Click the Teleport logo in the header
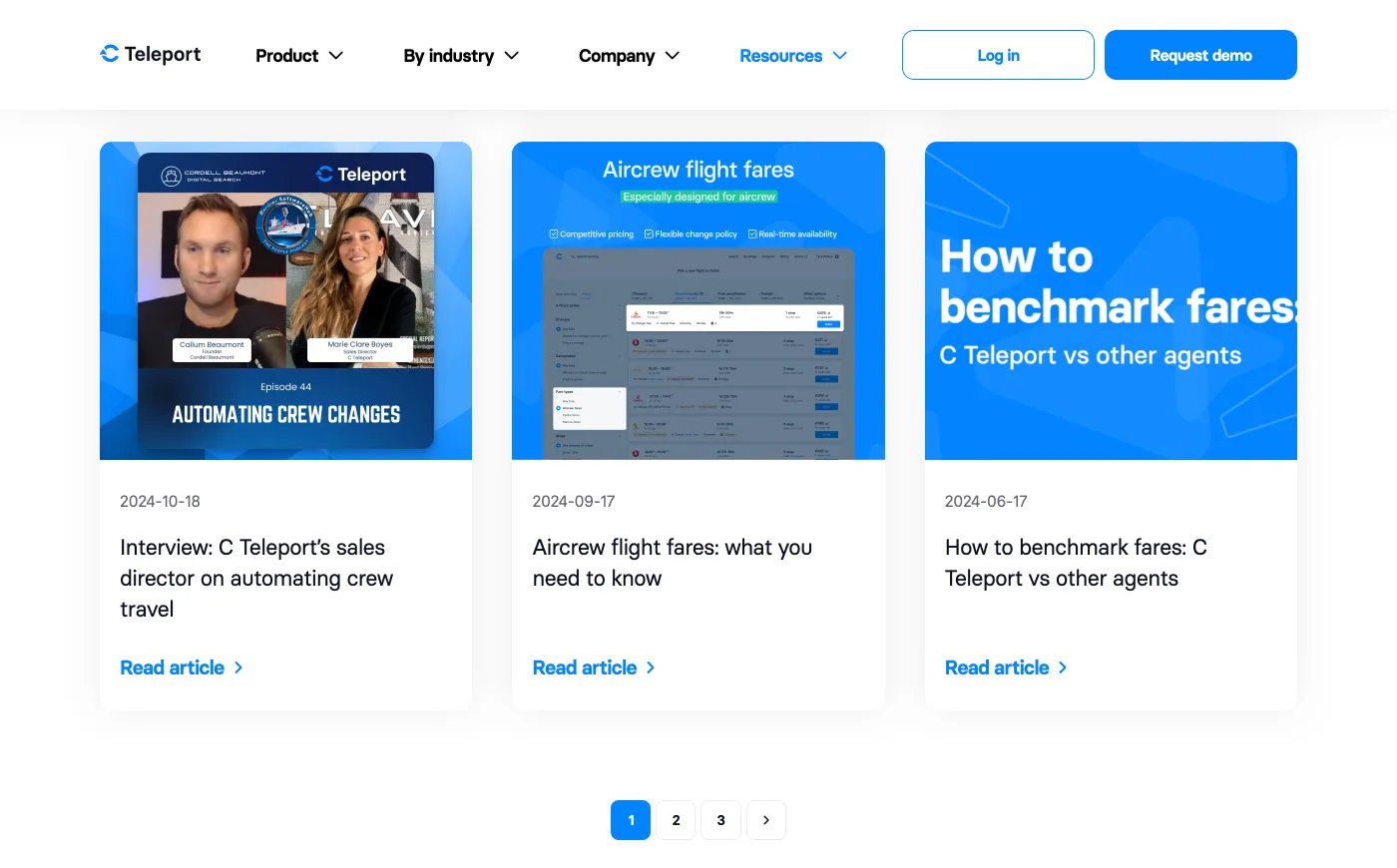 pos(151,54)
